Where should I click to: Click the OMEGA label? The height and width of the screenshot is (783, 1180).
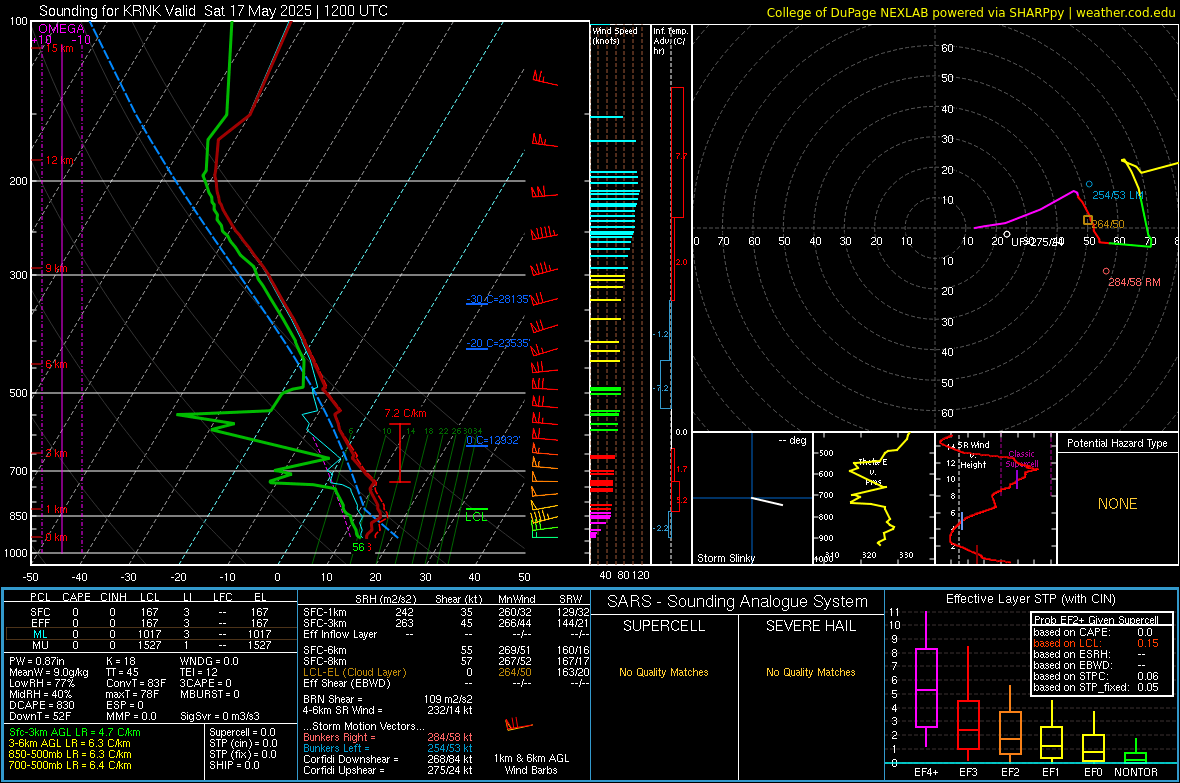(62, 29)
